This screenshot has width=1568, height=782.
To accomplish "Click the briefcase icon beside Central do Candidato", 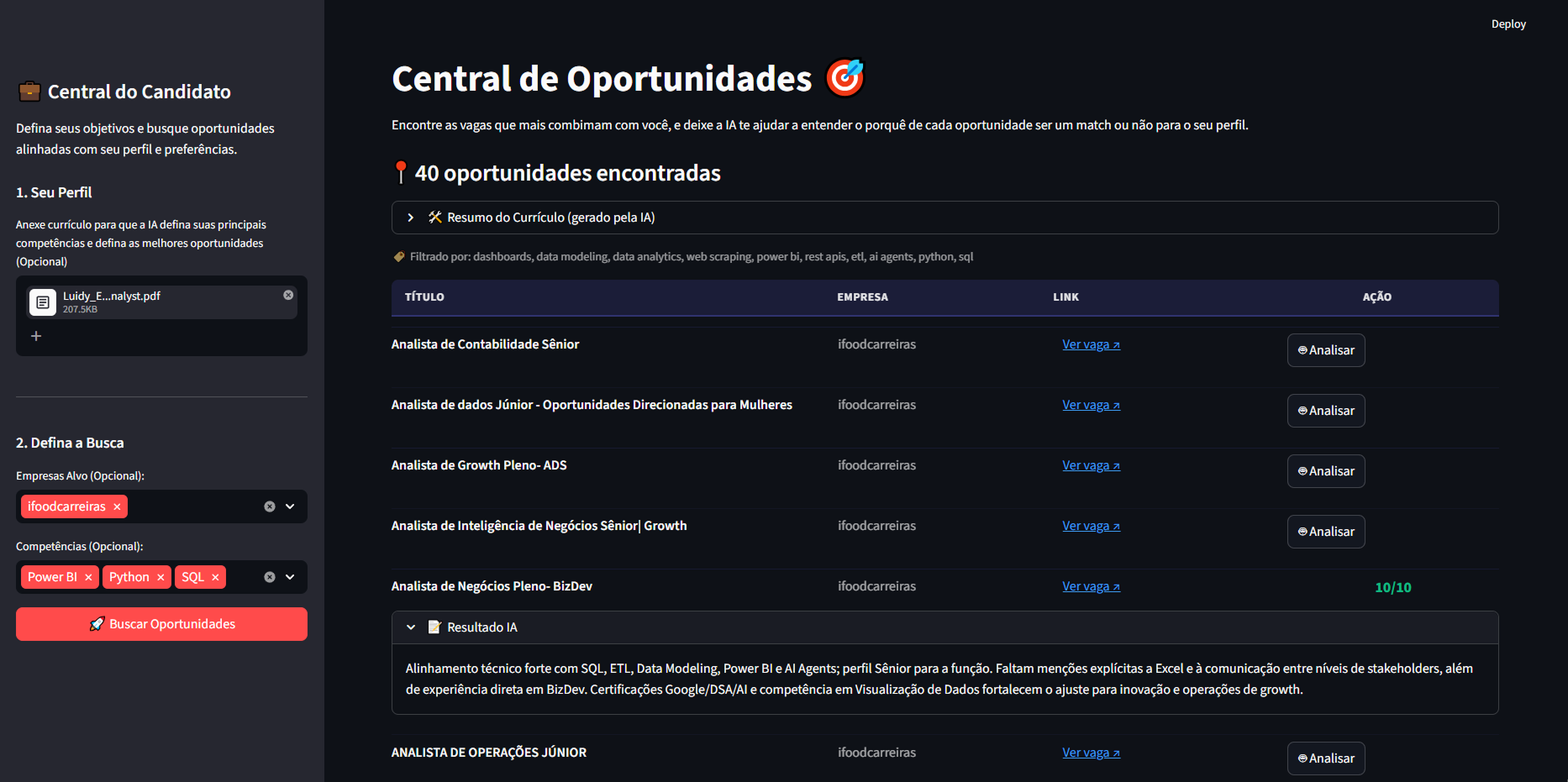I will (x=29, y=91).
